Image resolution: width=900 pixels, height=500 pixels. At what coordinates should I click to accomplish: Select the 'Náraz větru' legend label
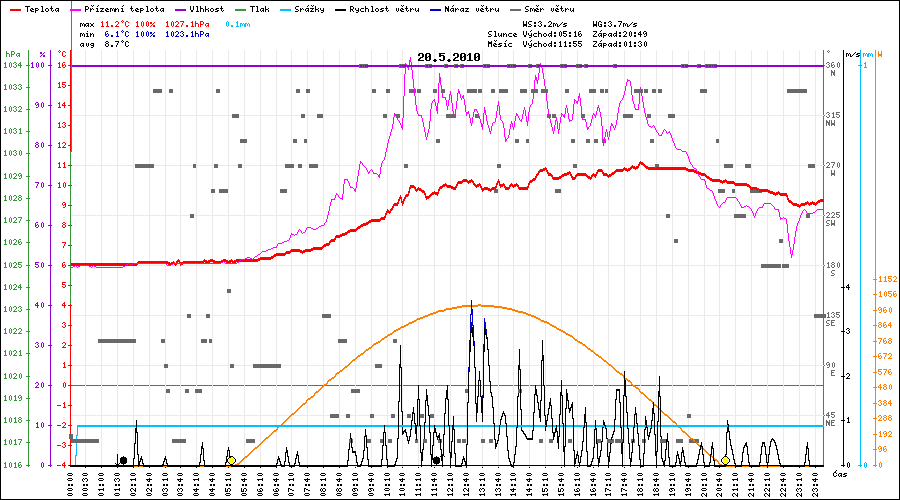(x=472, y=9)
